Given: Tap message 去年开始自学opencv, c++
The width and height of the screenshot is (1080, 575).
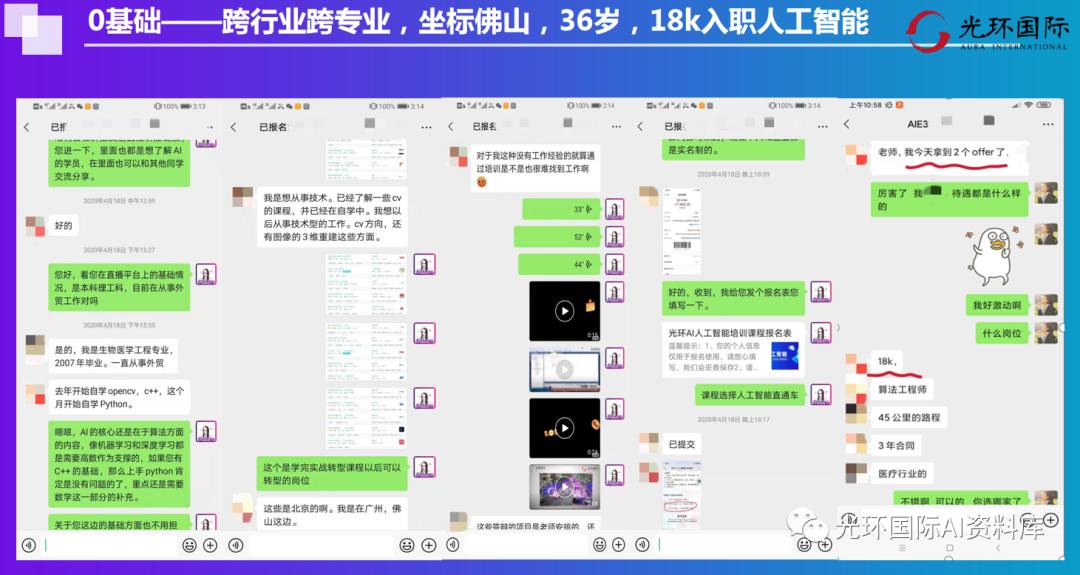Looking at the screenshot, I should click(x=119, y=397).
